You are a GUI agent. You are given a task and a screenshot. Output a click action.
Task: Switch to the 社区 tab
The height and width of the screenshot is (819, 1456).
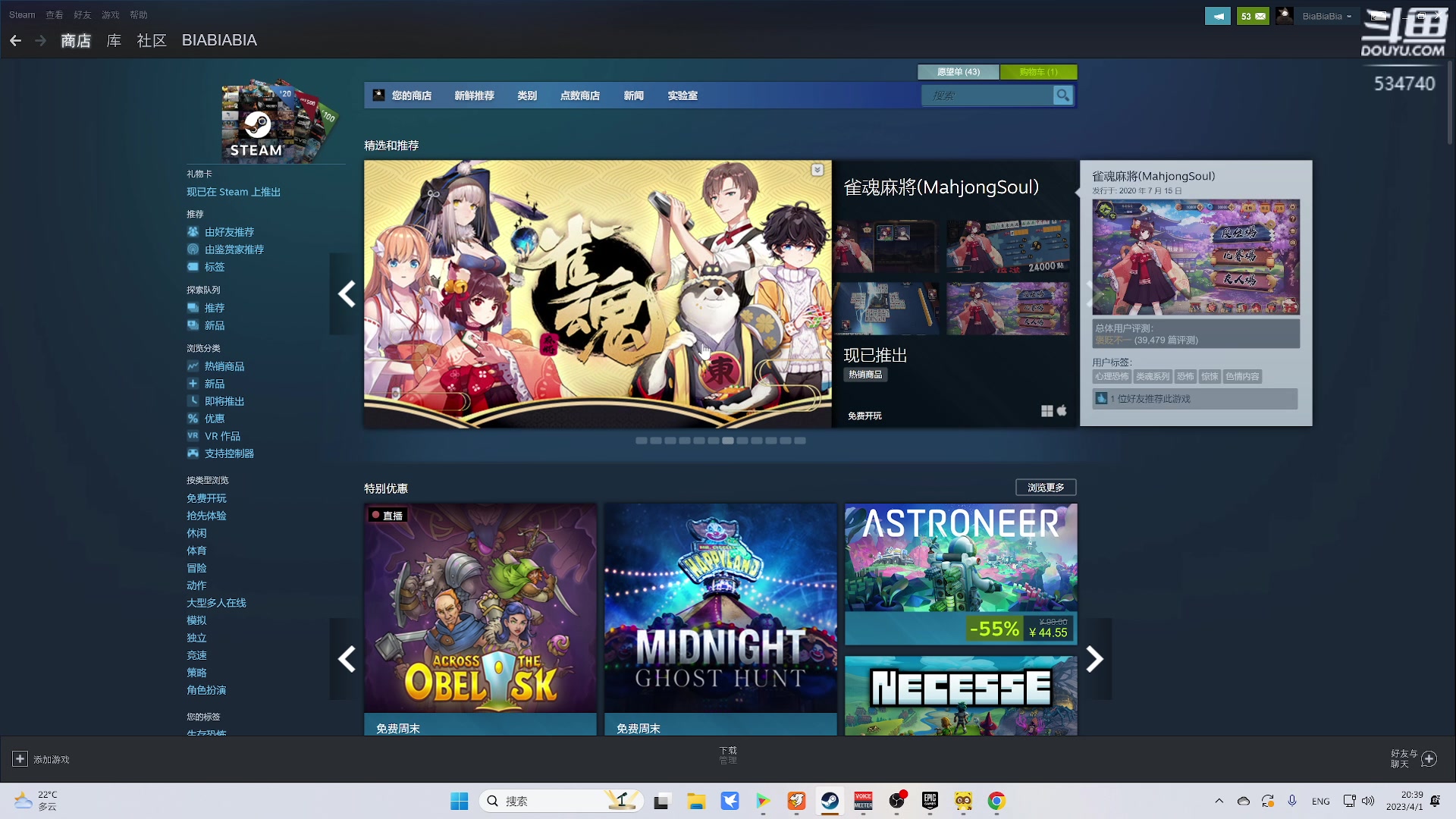(x=152, y=41)
